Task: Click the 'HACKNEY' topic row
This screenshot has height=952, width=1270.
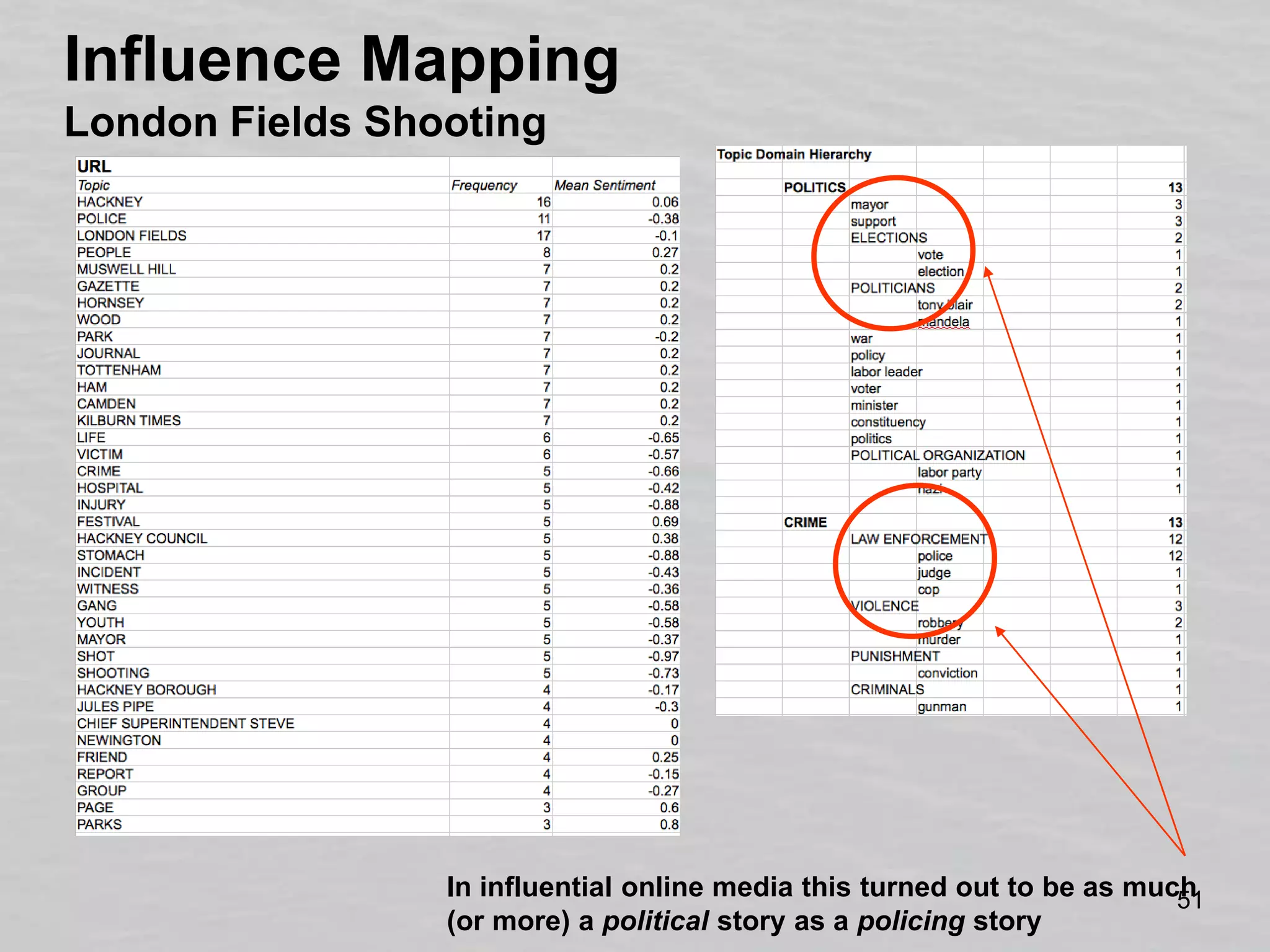Action: point(378,202)
